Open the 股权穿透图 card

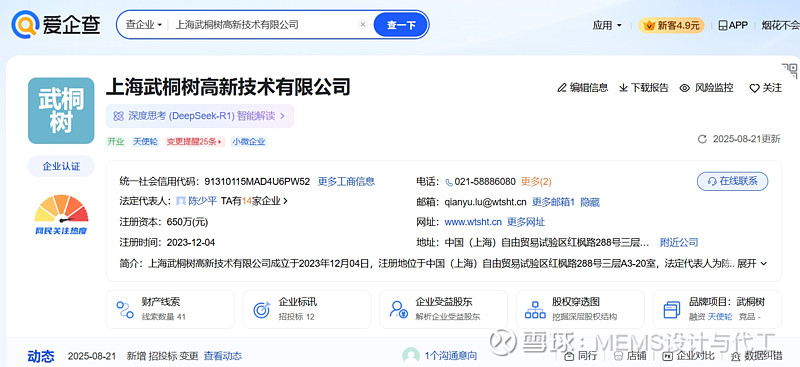coord(580,309)
